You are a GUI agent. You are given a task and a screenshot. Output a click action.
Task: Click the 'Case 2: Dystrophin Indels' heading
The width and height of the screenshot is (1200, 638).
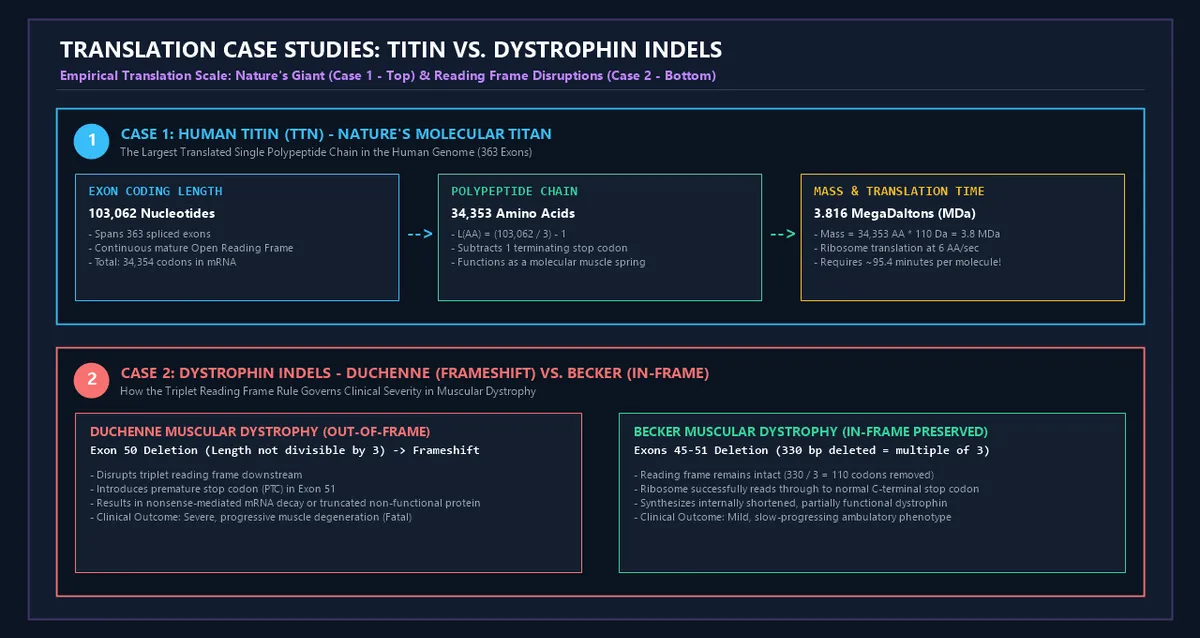(x=415, y=373)
